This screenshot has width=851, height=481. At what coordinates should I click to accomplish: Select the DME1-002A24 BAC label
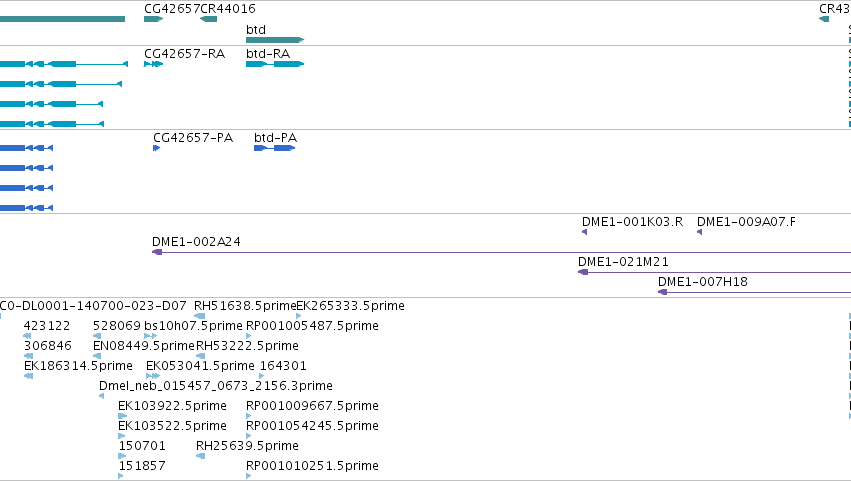coord(196,242)
